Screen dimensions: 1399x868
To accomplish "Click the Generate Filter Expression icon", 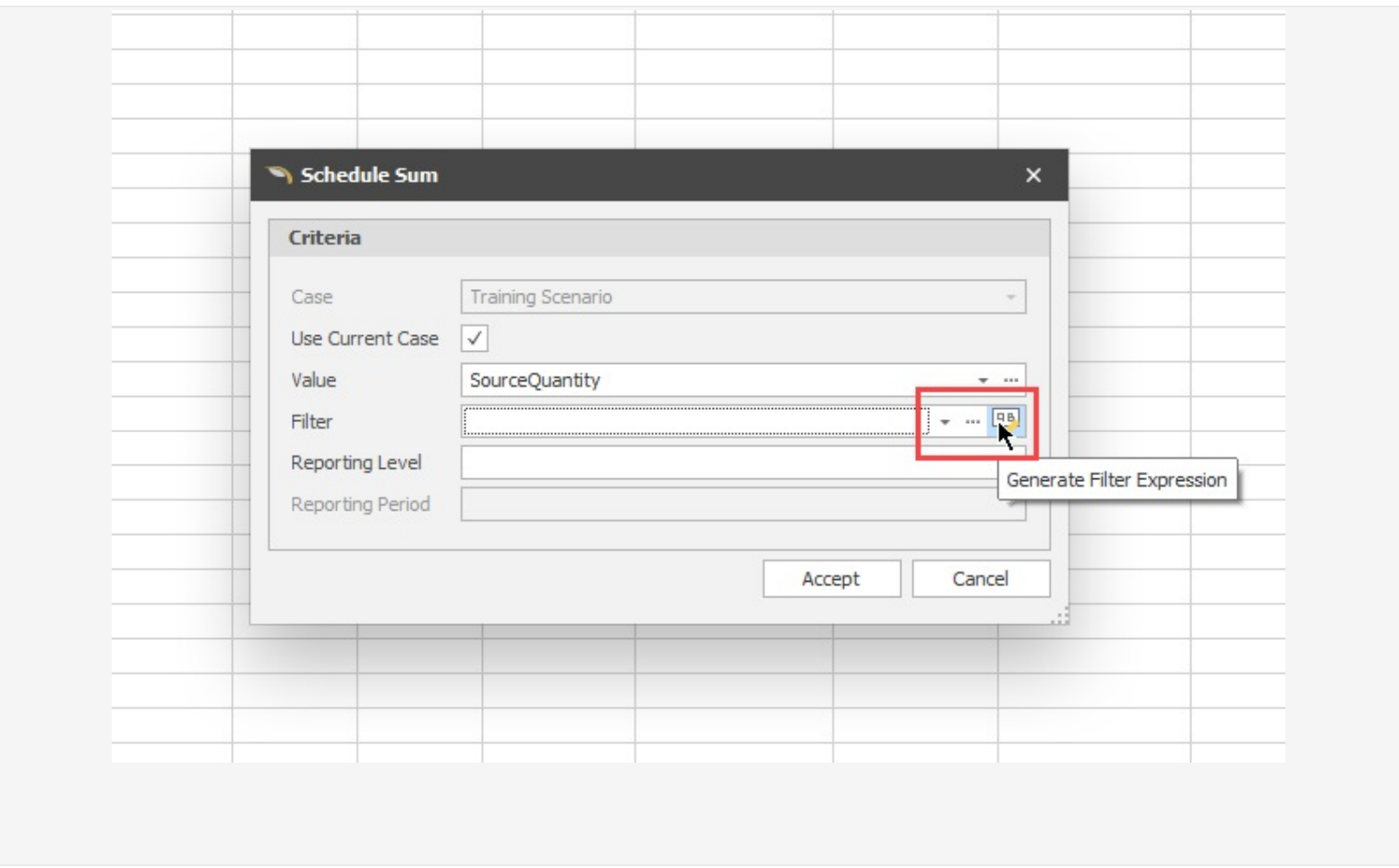I will [1007, 420].
